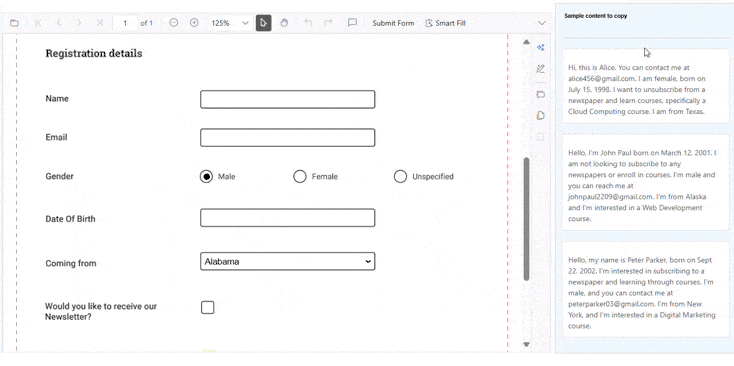Click Submit Form in the toolbar
This screenshot has width=734, height=366.
coord(393,23)
